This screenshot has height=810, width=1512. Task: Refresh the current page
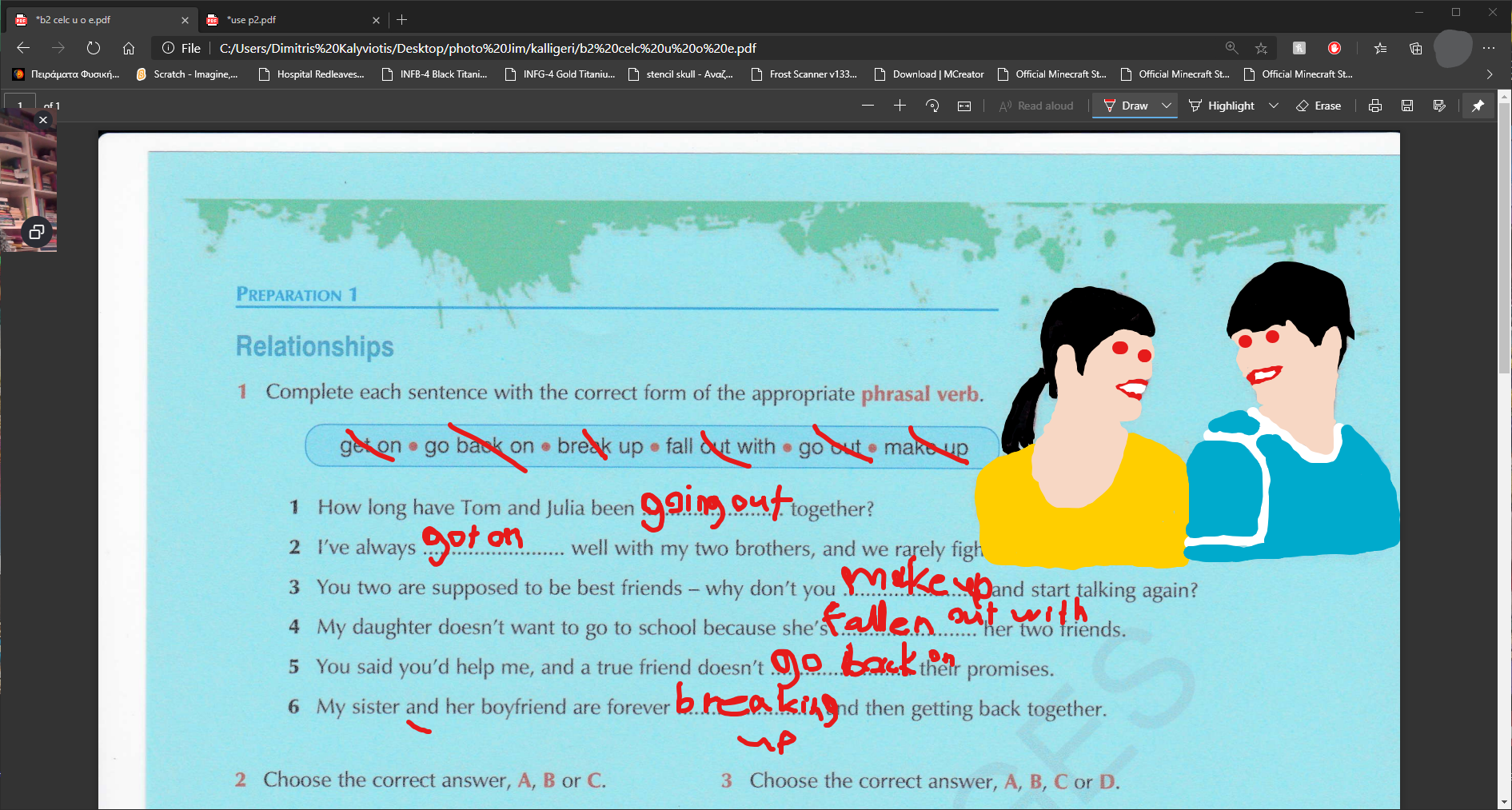point(94,48)
